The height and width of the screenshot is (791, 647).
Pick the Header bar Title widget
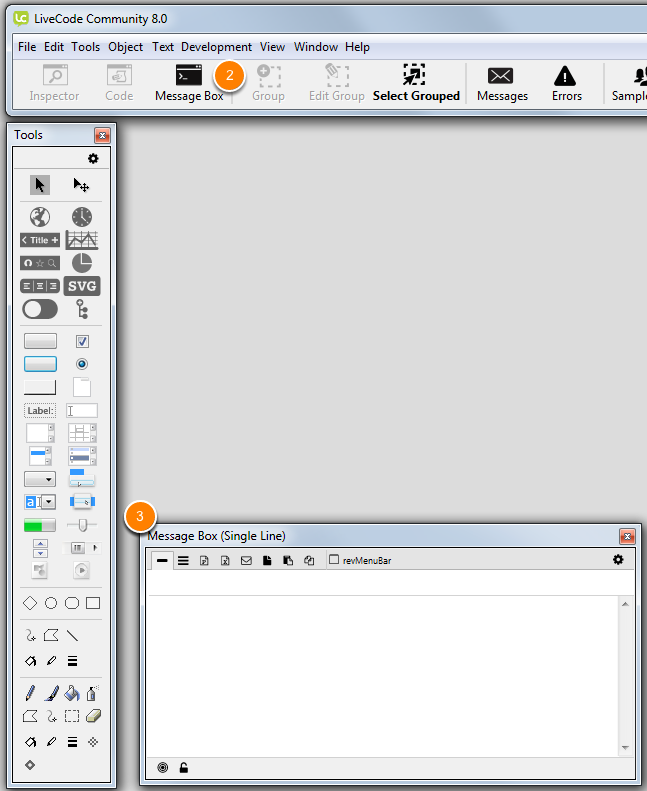pos(40,240)
